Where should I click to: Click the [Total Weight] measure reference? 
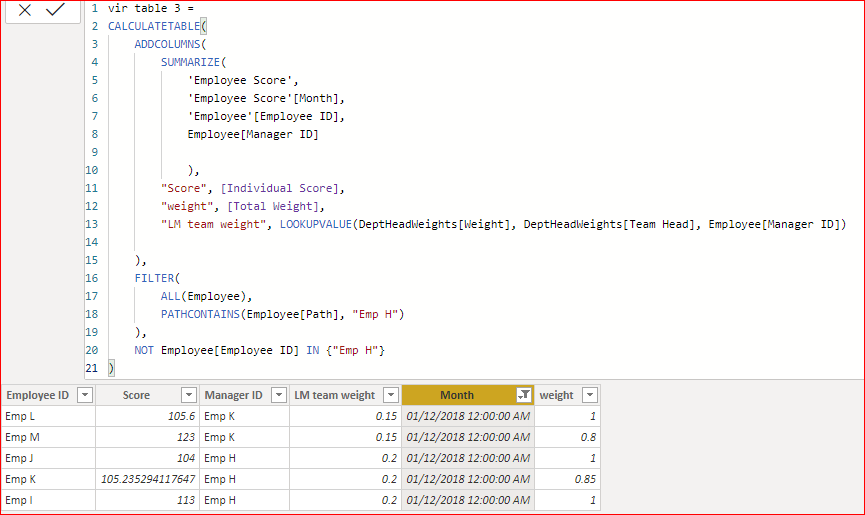(x=273, y=206)
